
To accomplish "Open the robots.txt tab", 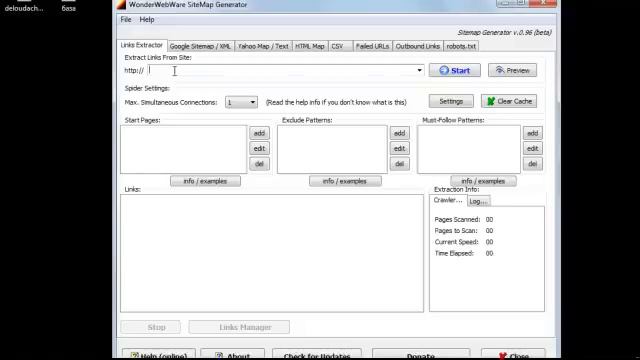I will pos(461,46).
